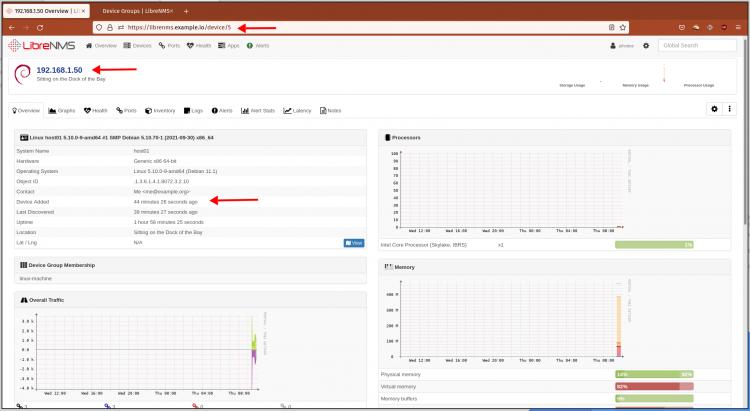Expand the device three-dot options menu

coord(730,109)
